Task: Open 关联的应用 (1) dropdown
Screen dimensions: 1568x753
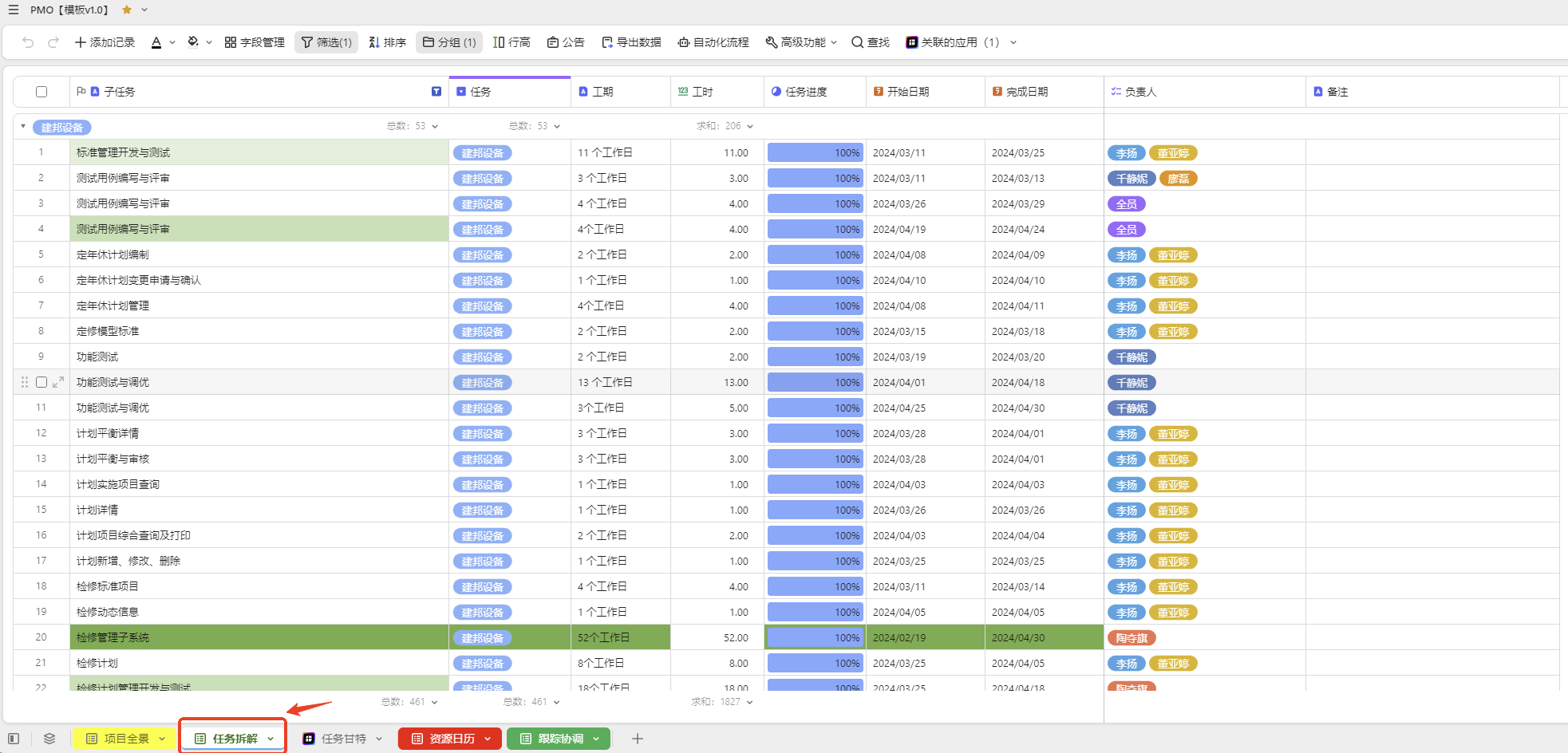Action: coord(961,42)
